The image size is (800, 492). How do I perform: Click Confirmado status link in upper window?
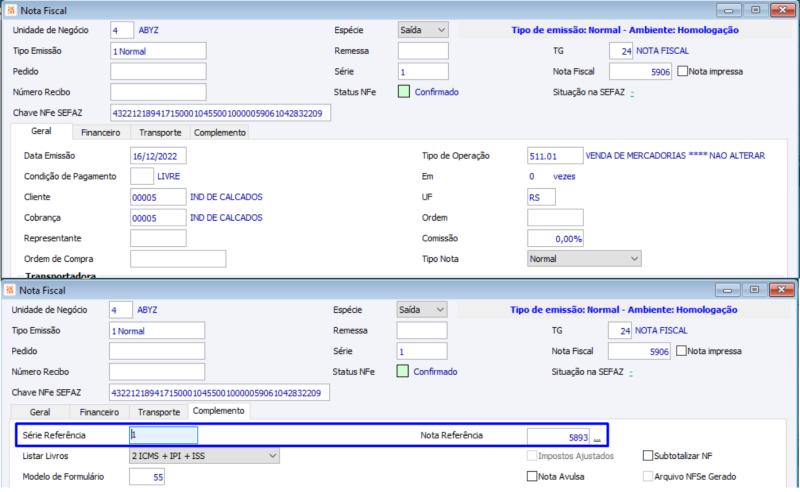coord(437,92)
